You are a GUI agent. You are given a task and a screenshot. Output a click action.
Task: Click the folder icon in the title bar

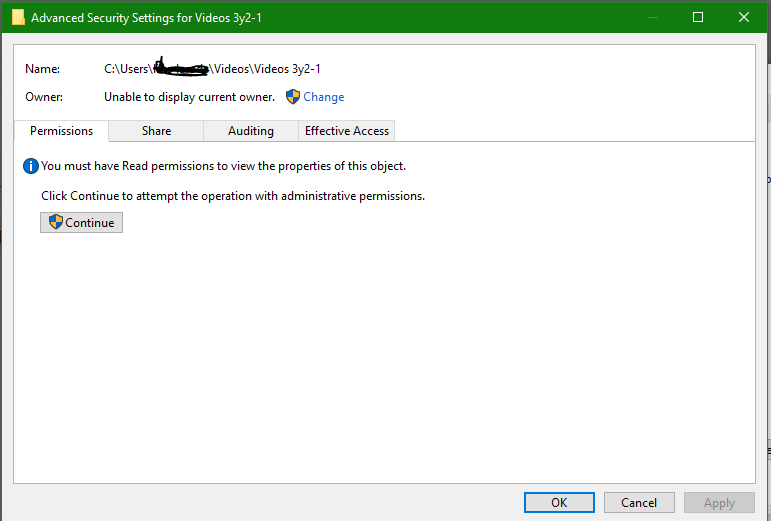coord(18,17)
